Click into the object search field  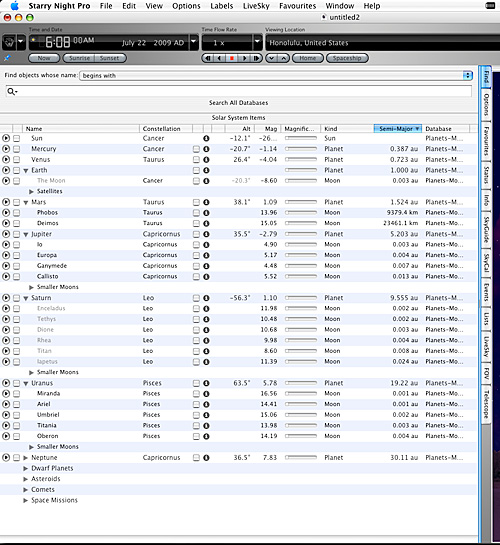coord(238,91)
